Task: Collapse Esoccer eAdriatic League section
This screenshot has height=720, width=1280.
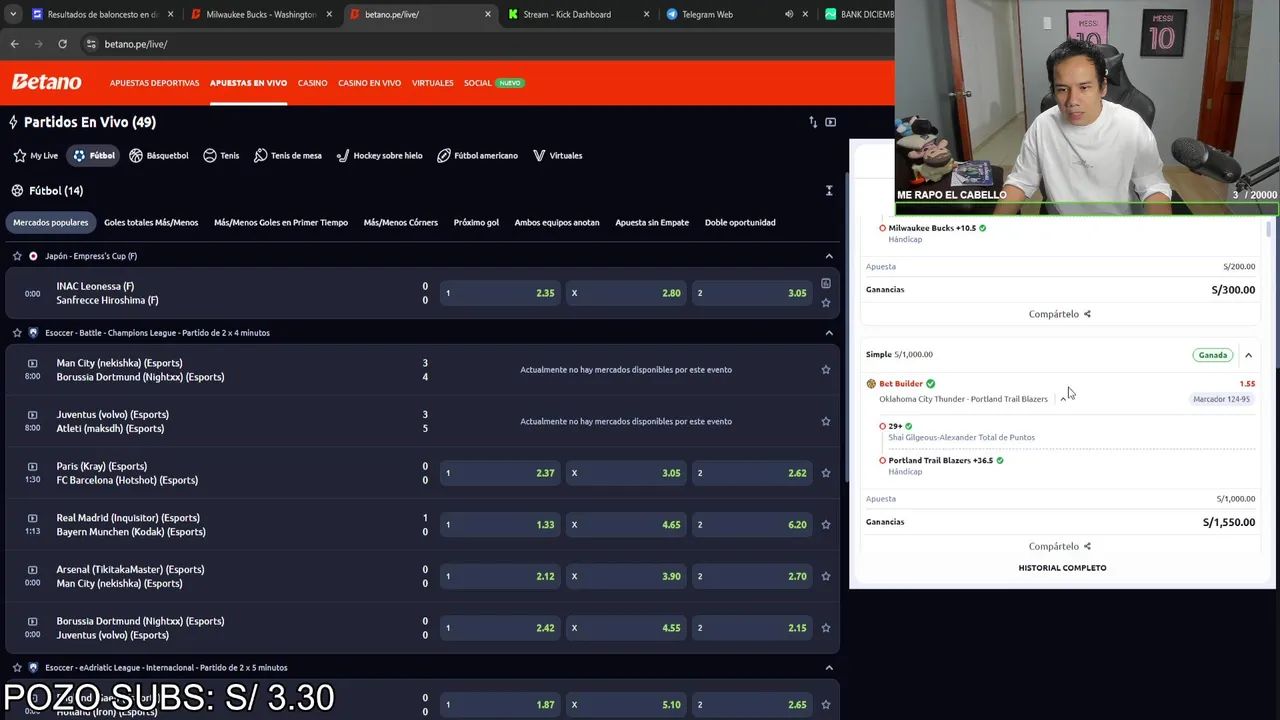Action: tap(829, 668)
